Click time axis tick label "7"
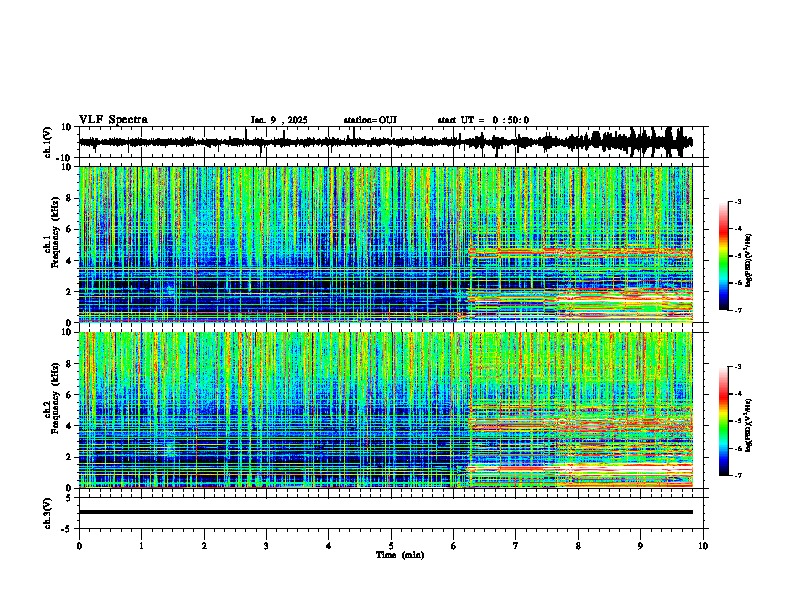Image resolution: width=792 pixels, height=612 pixels. pyautogui.click(x=516, y=546)
